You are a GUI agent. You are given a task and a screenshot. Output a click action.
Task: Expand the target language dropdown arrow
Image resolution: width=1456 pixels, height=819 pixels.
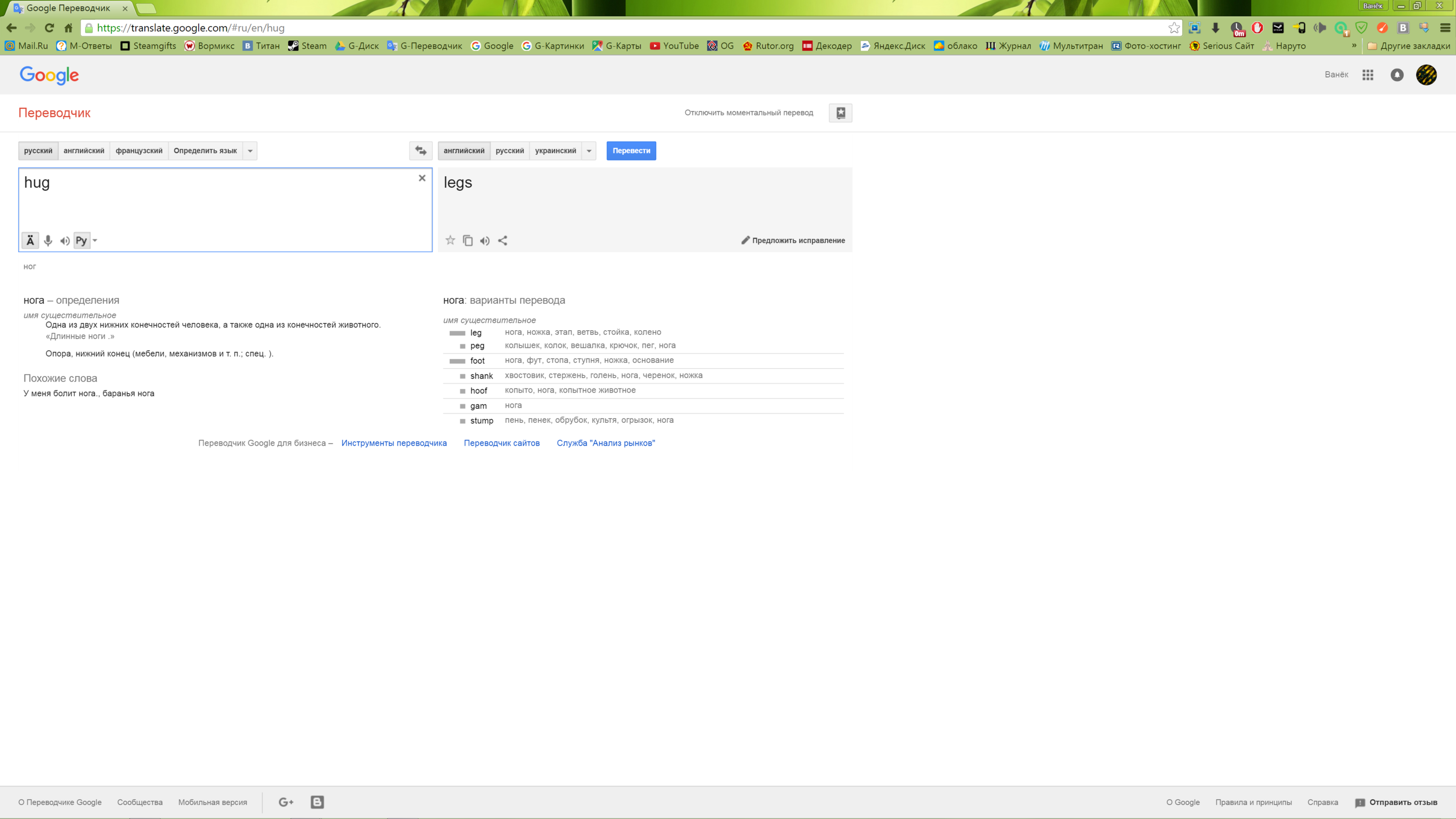(589, 151)
